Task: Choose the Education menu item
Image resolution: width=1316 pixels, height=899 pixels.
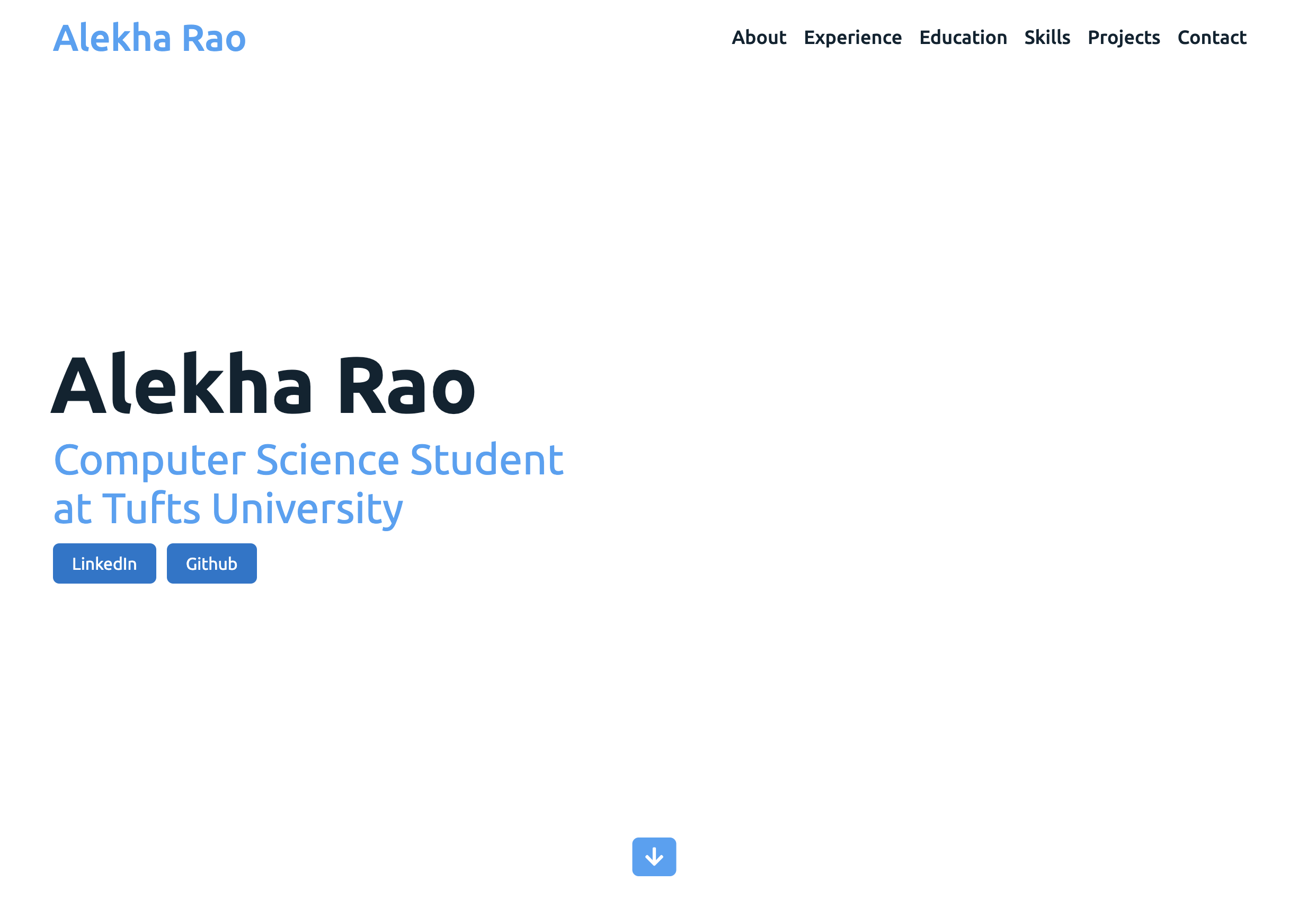Action: point(963,38)
